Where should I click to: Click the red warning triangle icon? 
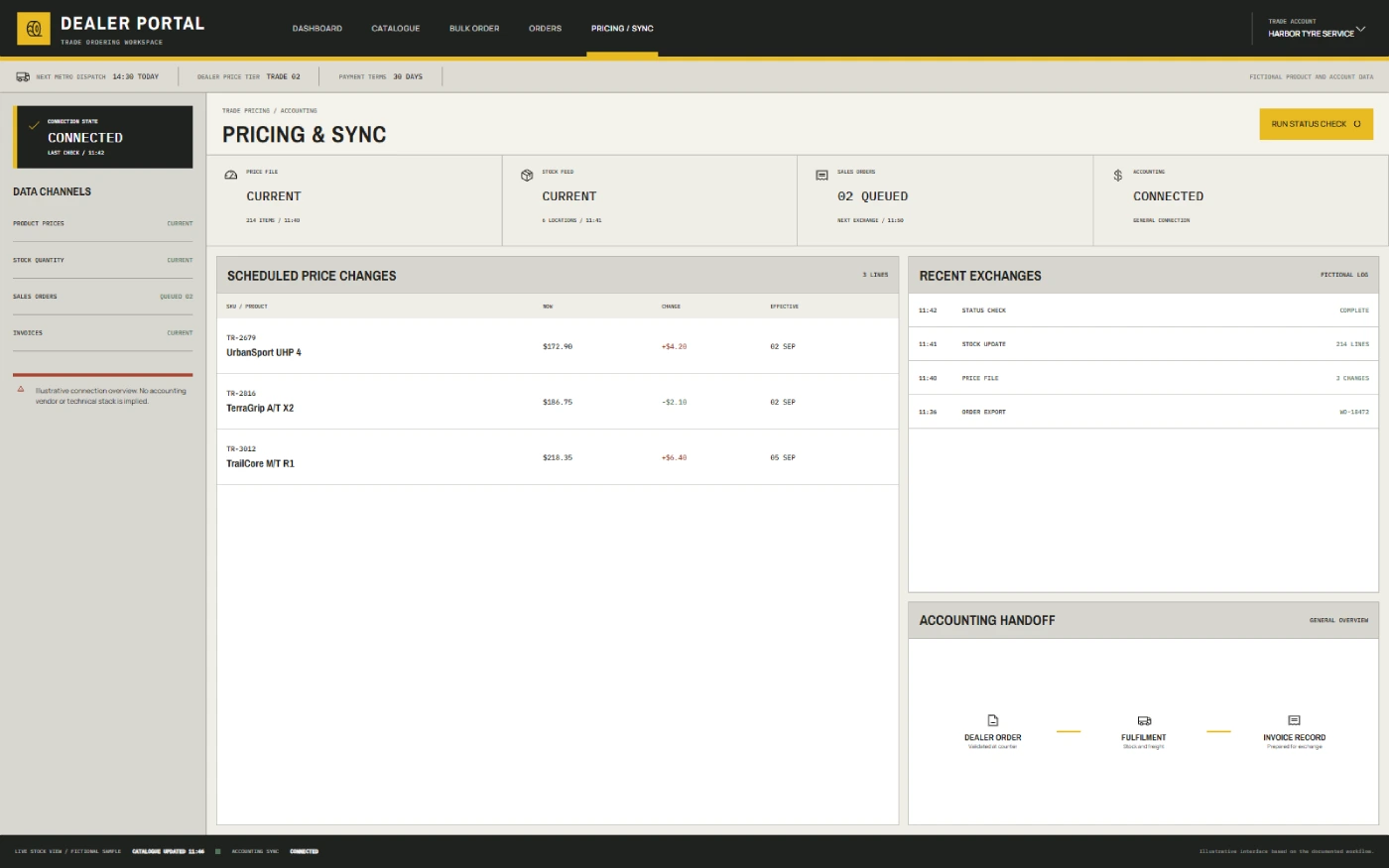21,389
